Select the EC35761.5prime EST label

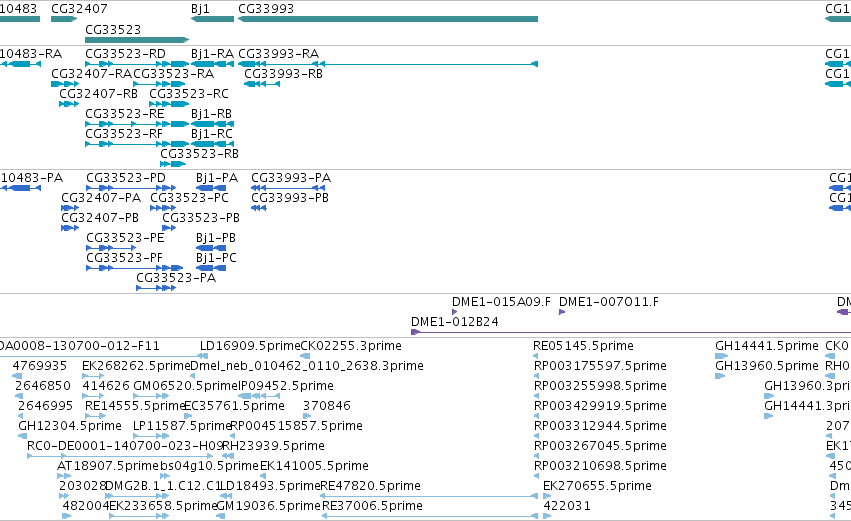coord(234,406)
